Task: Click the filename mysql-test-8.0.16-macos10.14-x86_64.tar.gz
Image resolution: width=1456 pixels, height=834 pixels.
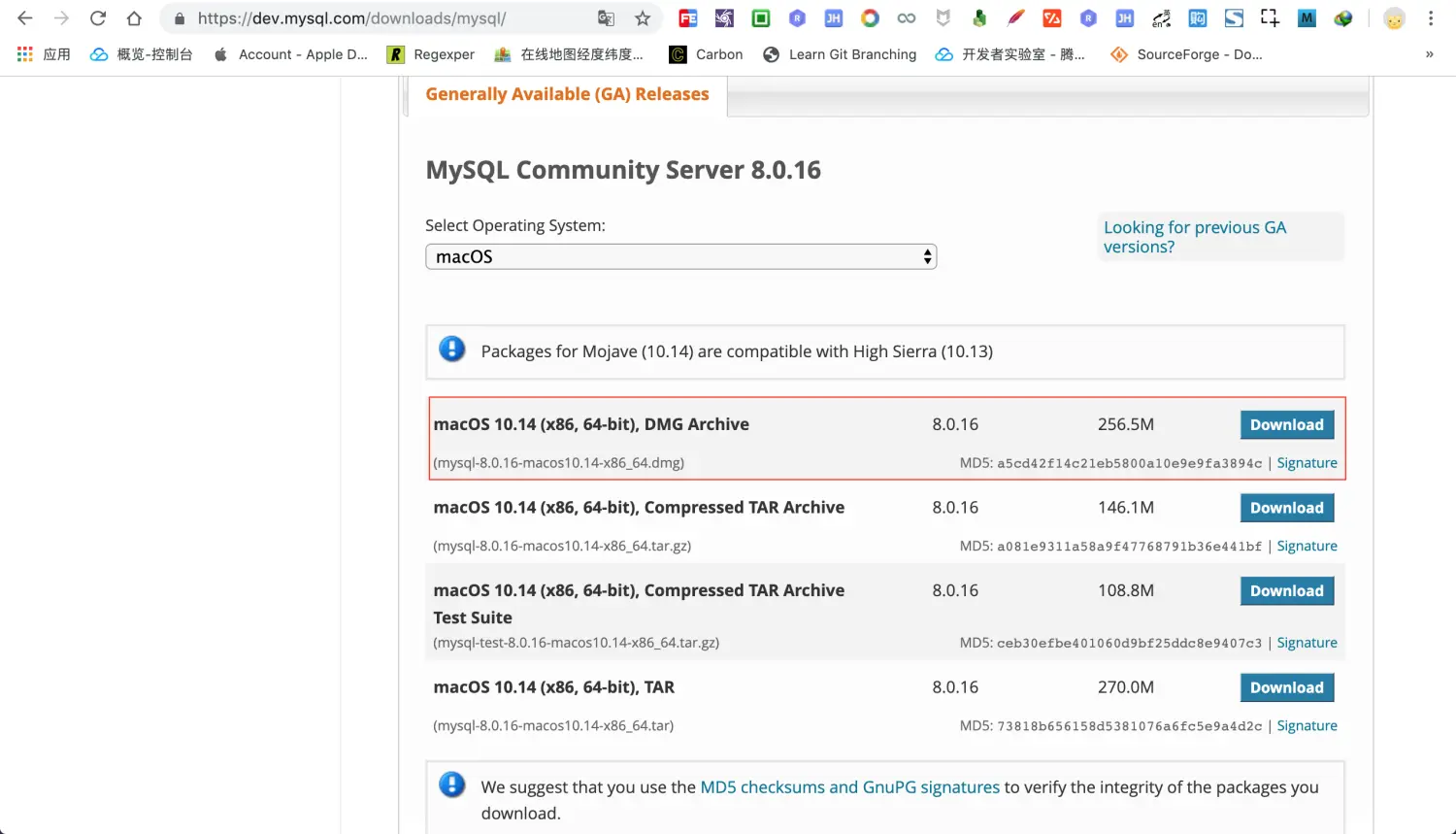Action: pos(577,643)
